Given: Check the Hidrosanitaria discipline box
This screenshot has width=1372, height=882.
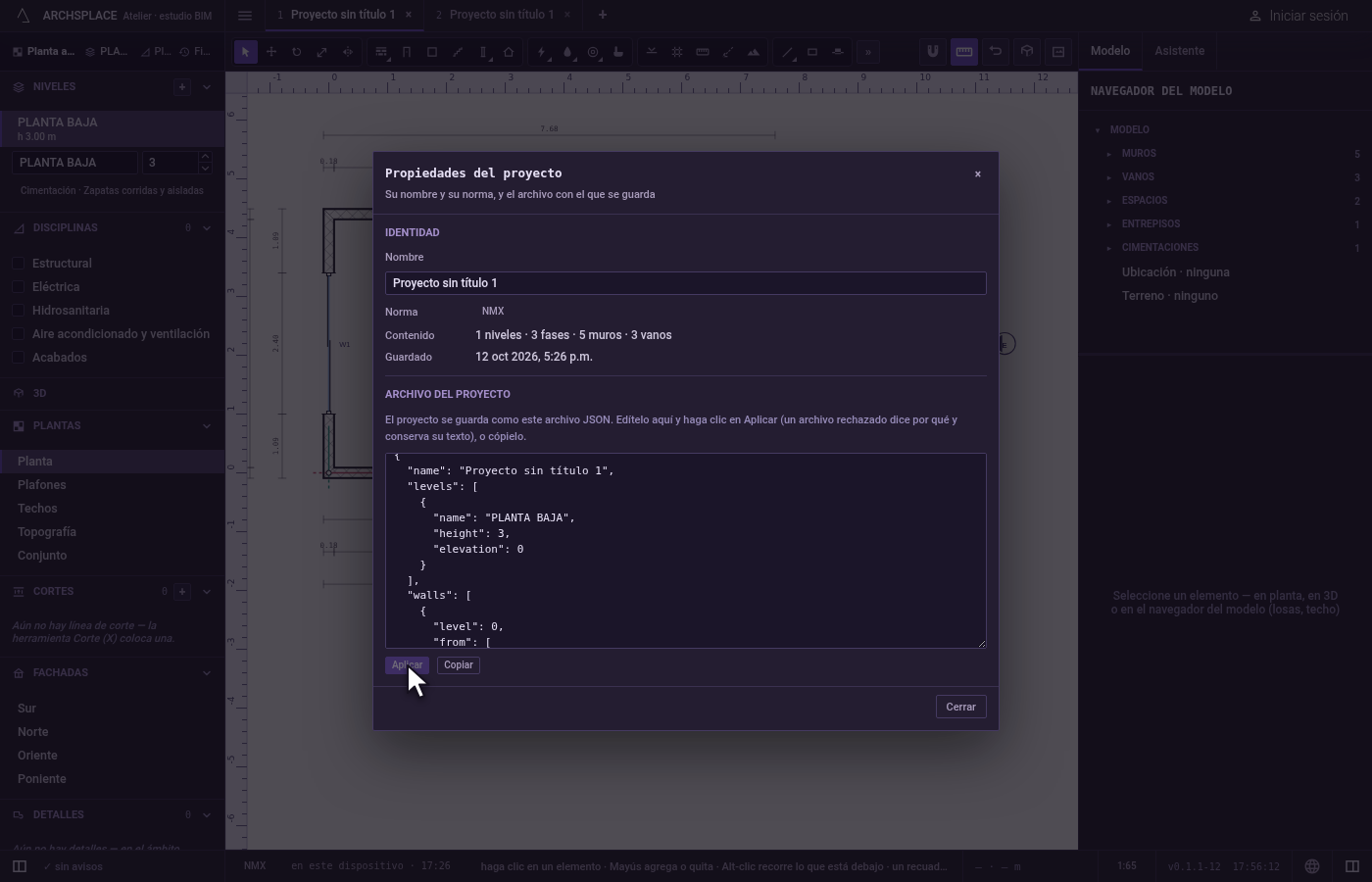Looking at the screenshot, I should [19, 311].
